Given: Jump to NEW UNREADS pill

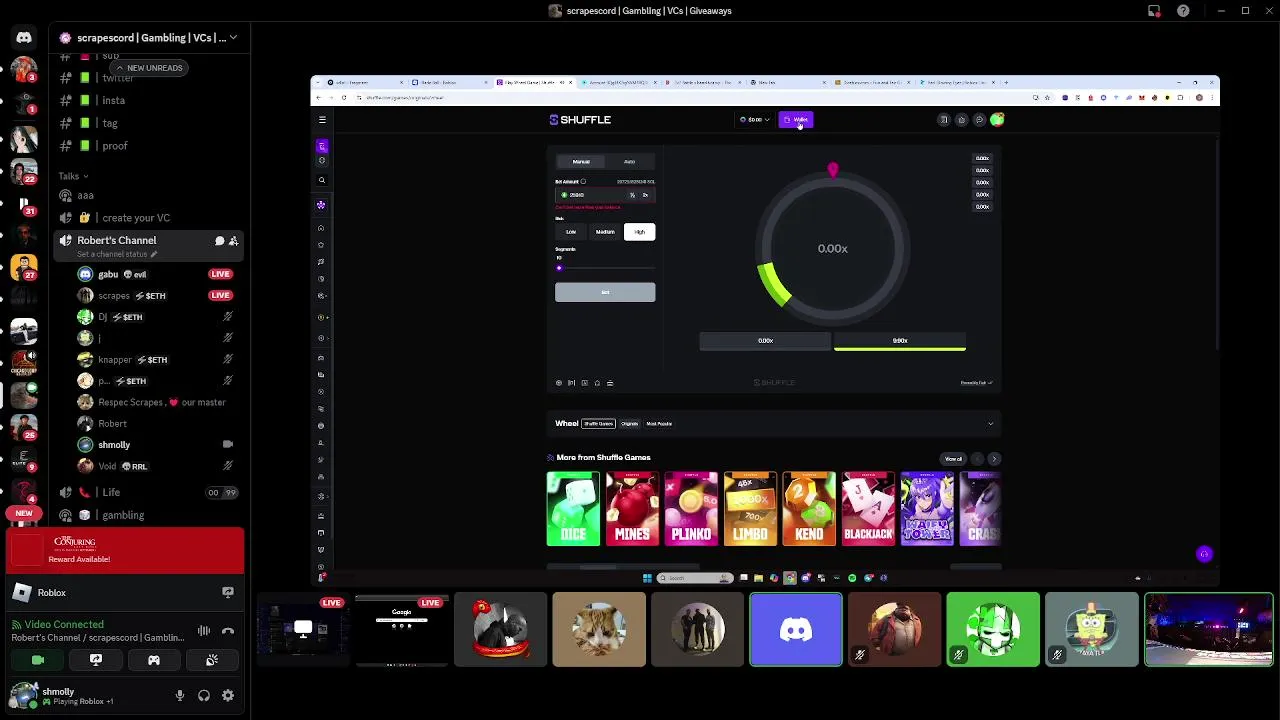Looking at the screenshot, I should [x=151, y=68].
